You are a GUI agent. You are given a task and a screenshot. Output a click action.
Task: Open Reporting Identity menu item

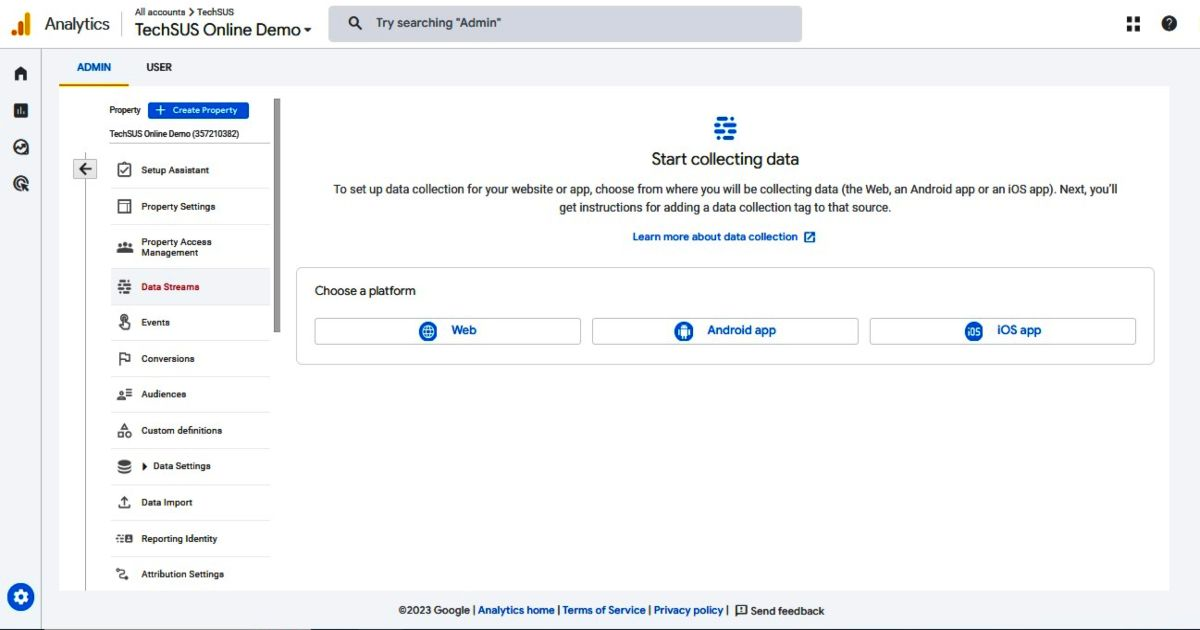[x=190, y=538]
